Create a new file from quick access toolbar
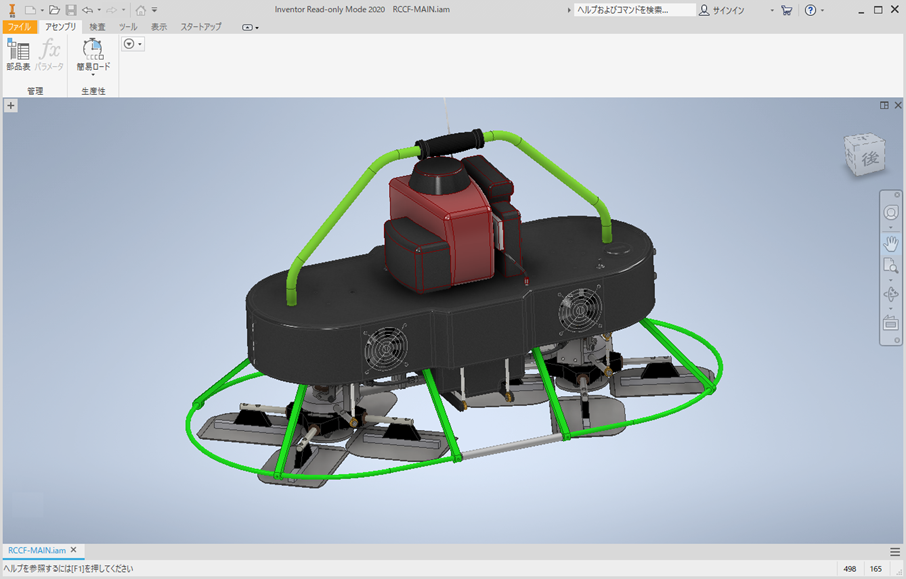 30,10
